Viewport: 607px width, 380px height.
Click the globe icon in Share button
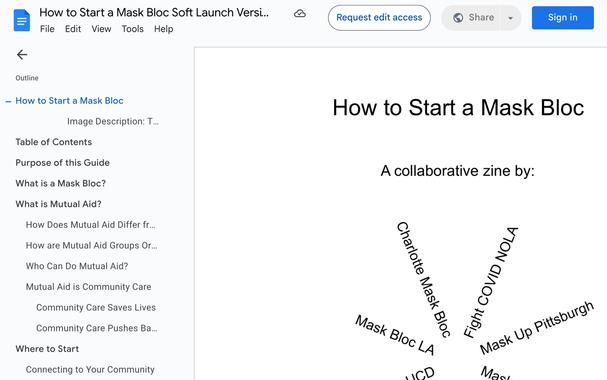(458, 18)
